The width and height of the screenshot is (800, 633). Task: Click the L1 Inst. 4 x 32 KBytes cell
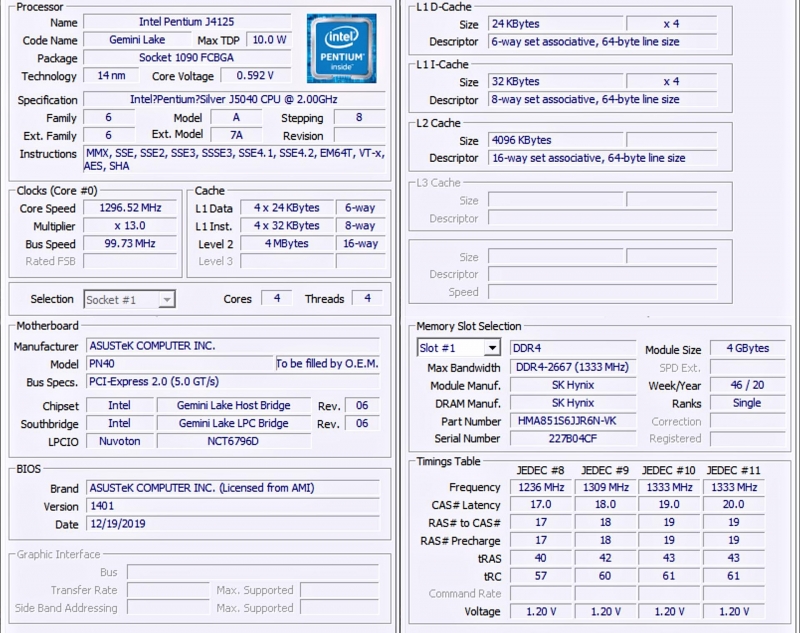[287, 225]
